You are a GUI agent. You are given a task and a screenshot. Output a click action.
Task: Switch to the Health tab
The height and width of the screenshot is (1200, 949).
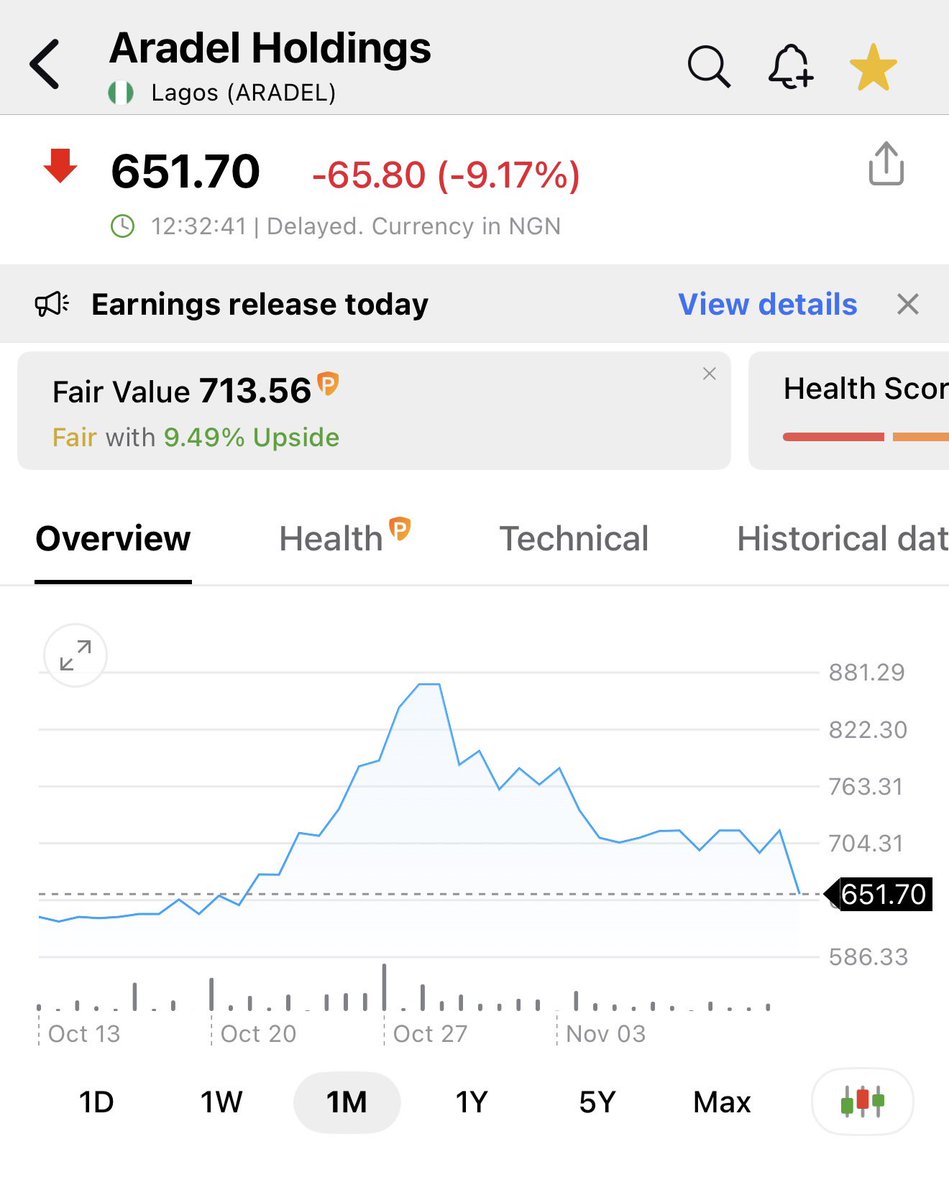point(345,538)
